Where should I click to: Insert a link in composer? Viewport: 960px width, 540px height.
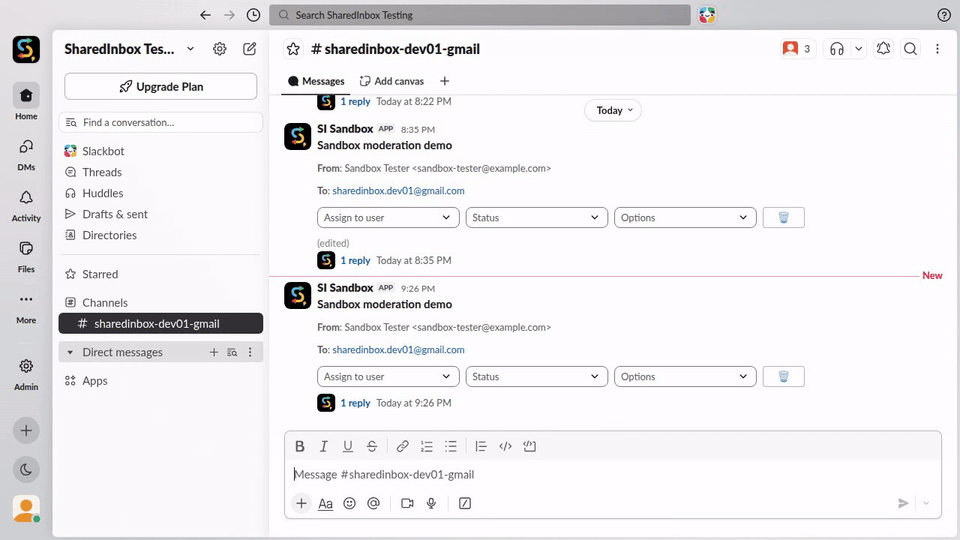tap(402, 446)
